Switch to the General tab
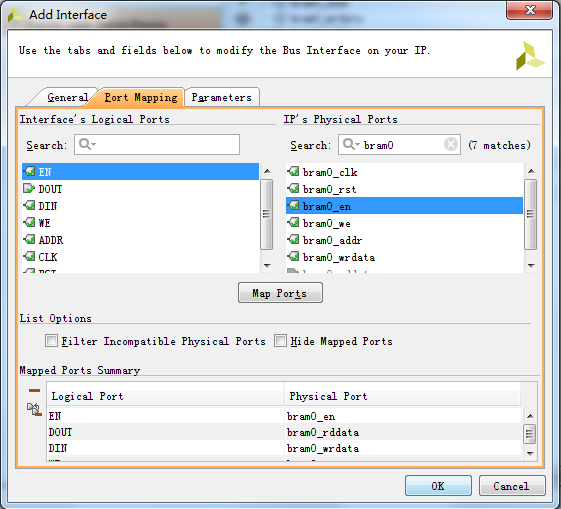This screenshot has width=561, height=509. pyautogui.click(x=67, y=97)
